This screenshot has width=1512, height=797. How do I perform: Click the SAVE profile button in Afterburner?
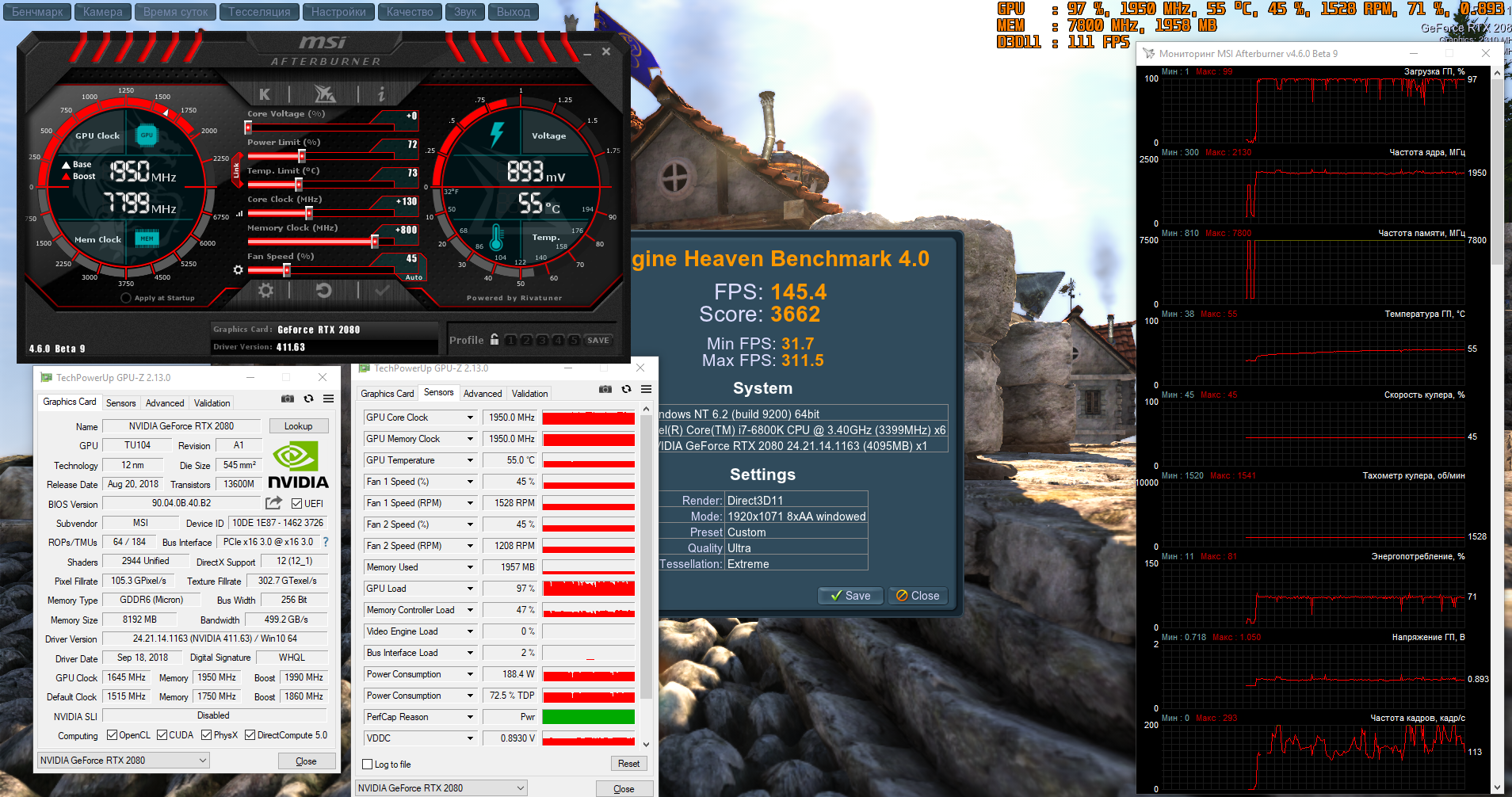(598, 341)
